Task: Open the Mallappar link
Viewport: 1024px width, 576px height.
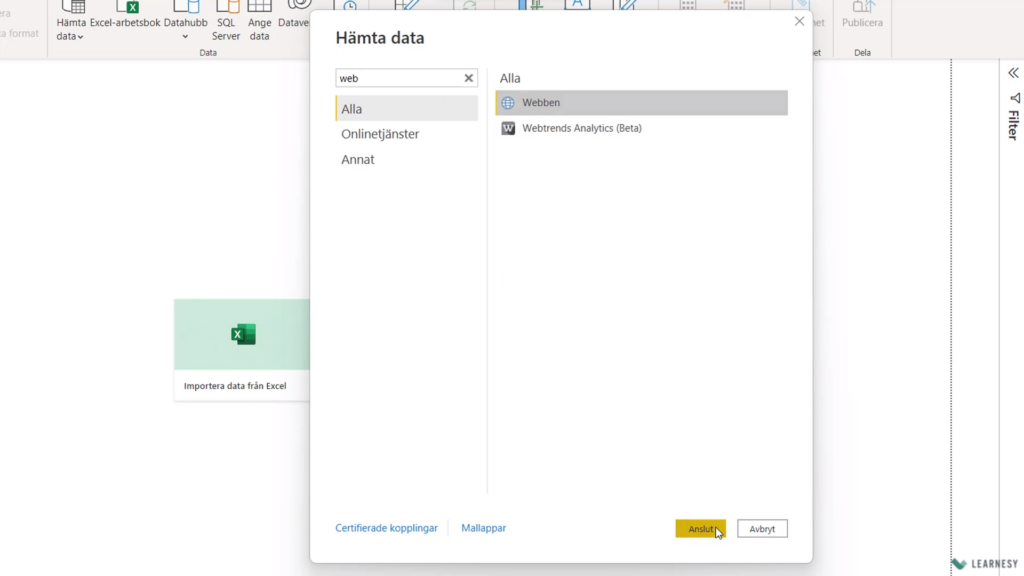Action: point(483,528)
